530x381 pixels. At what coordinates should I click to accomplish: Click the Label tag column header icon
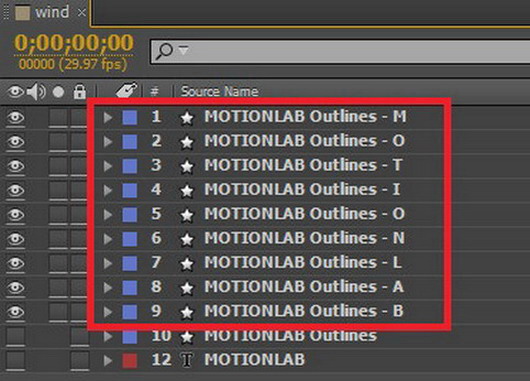[x=126, y=90]
